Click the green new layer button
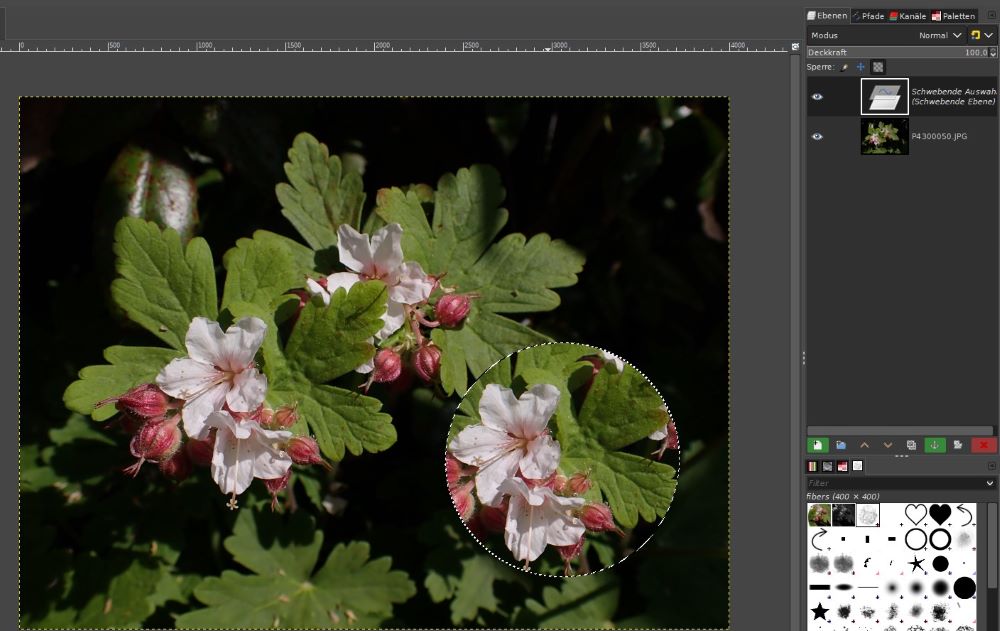Screen dimensions: 1000x631 817,445
